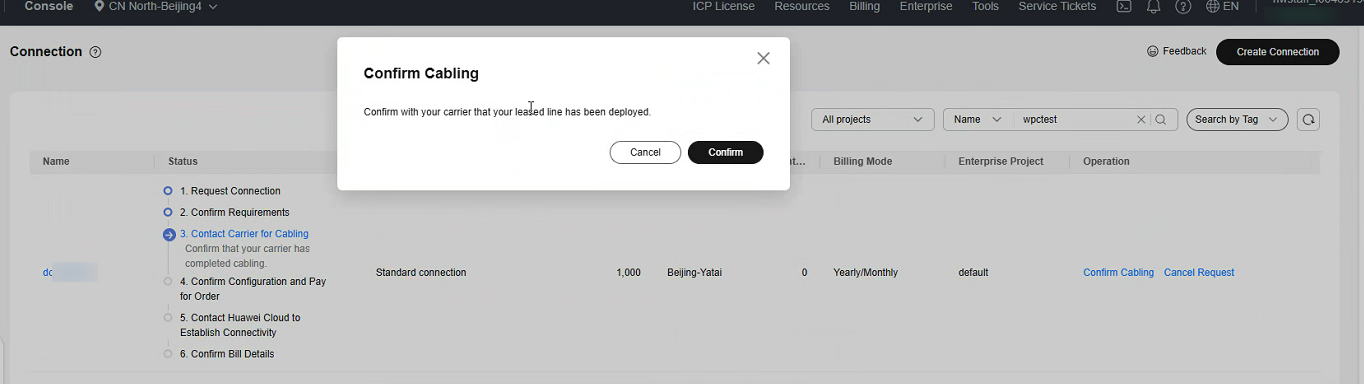Open the notifications bell

[1154, 6]
